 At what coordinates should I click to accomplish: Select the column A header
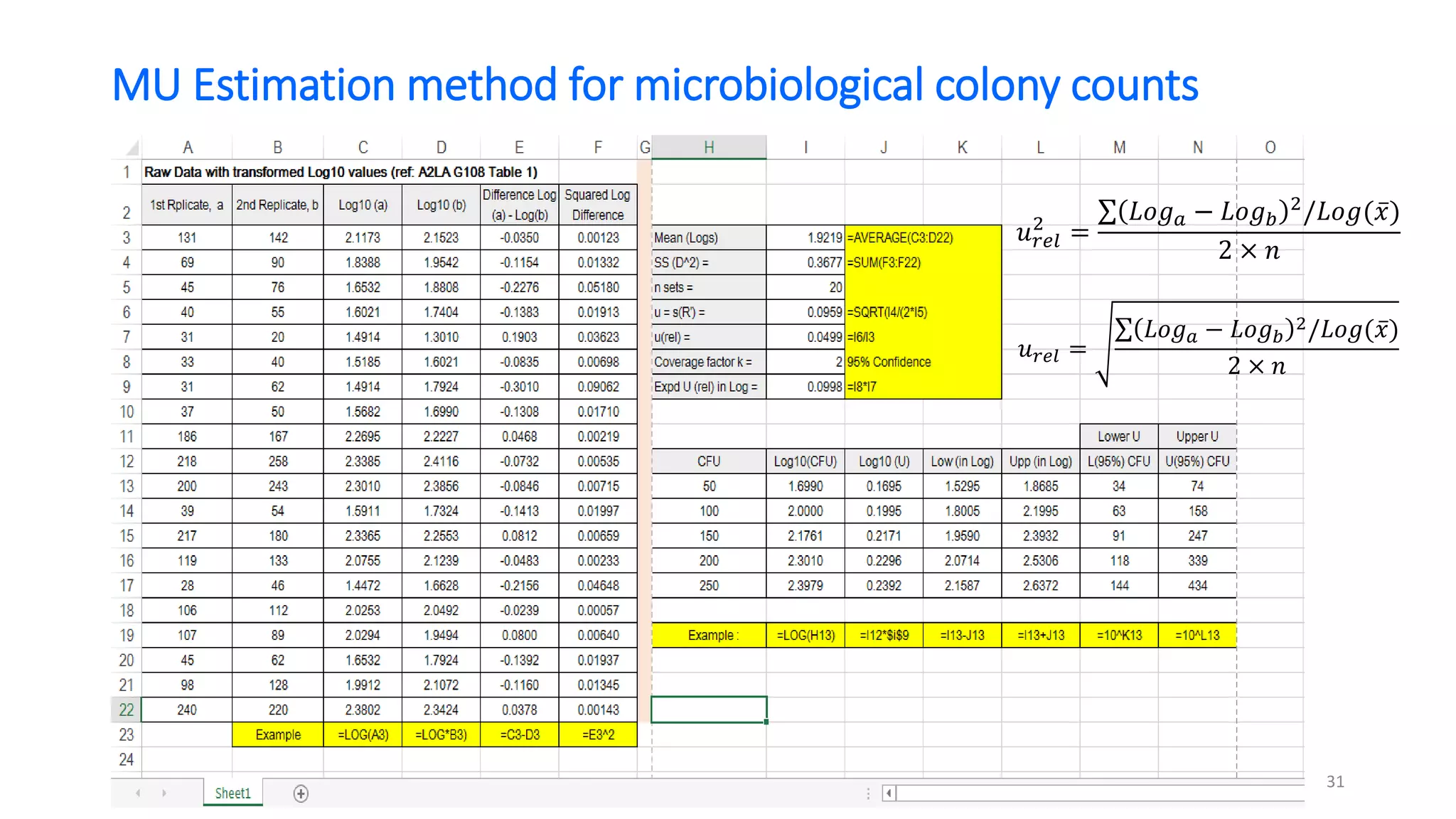[x=188, y=147]
